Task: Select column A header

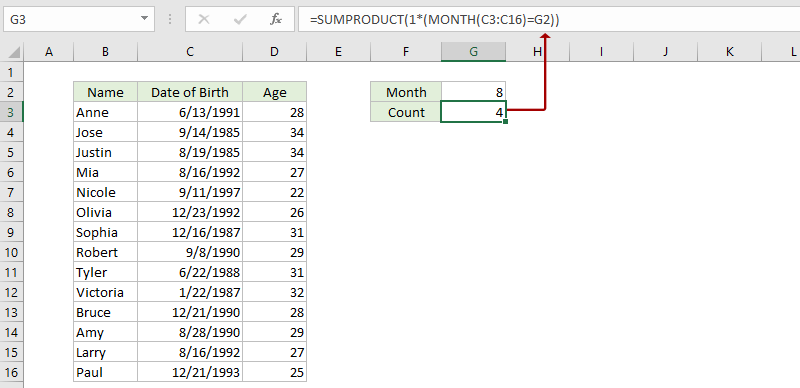Action: click(x=49, y=52)
